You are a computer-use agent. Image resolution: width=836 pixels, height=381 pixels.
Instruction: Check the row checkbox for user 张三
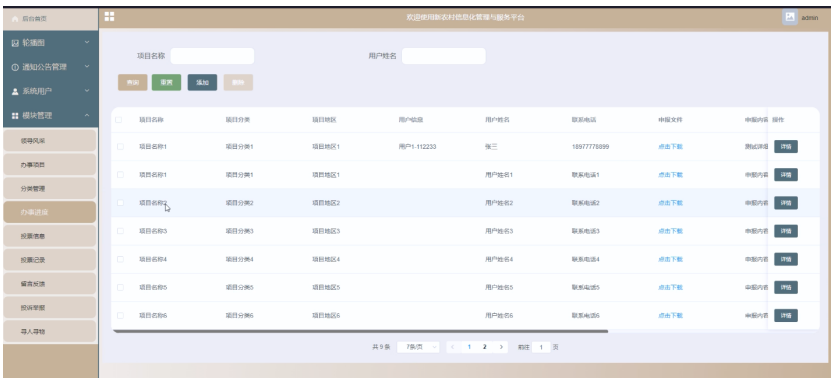(x=120, y=147)
